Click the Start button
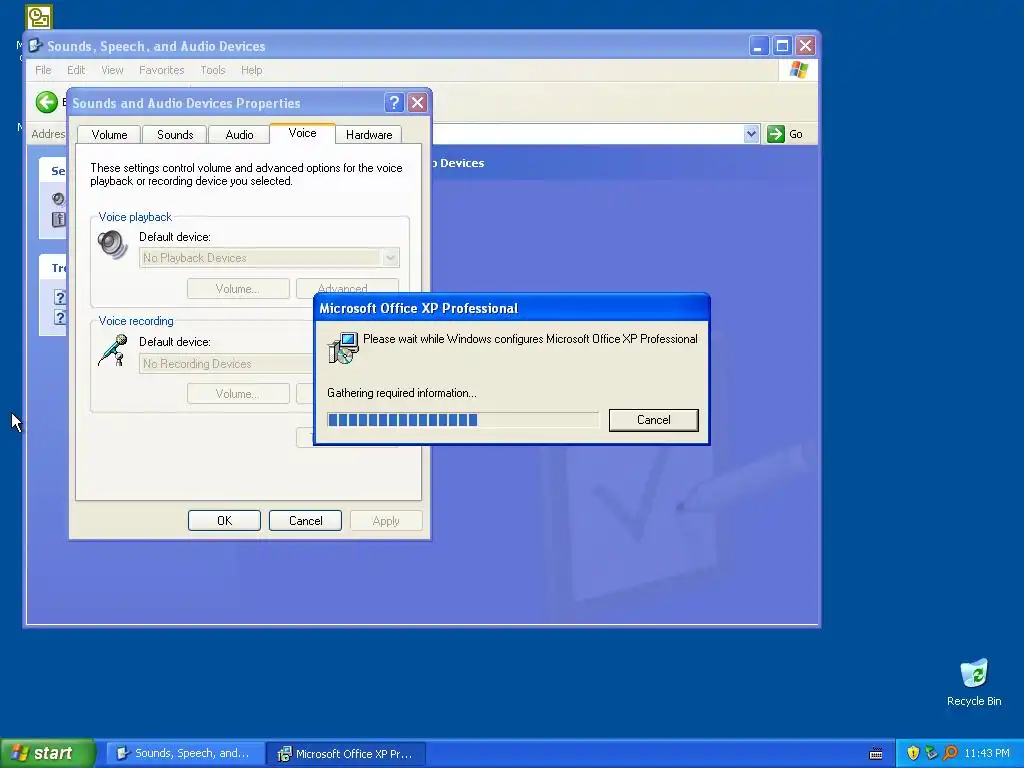 [x=48, y=753]
